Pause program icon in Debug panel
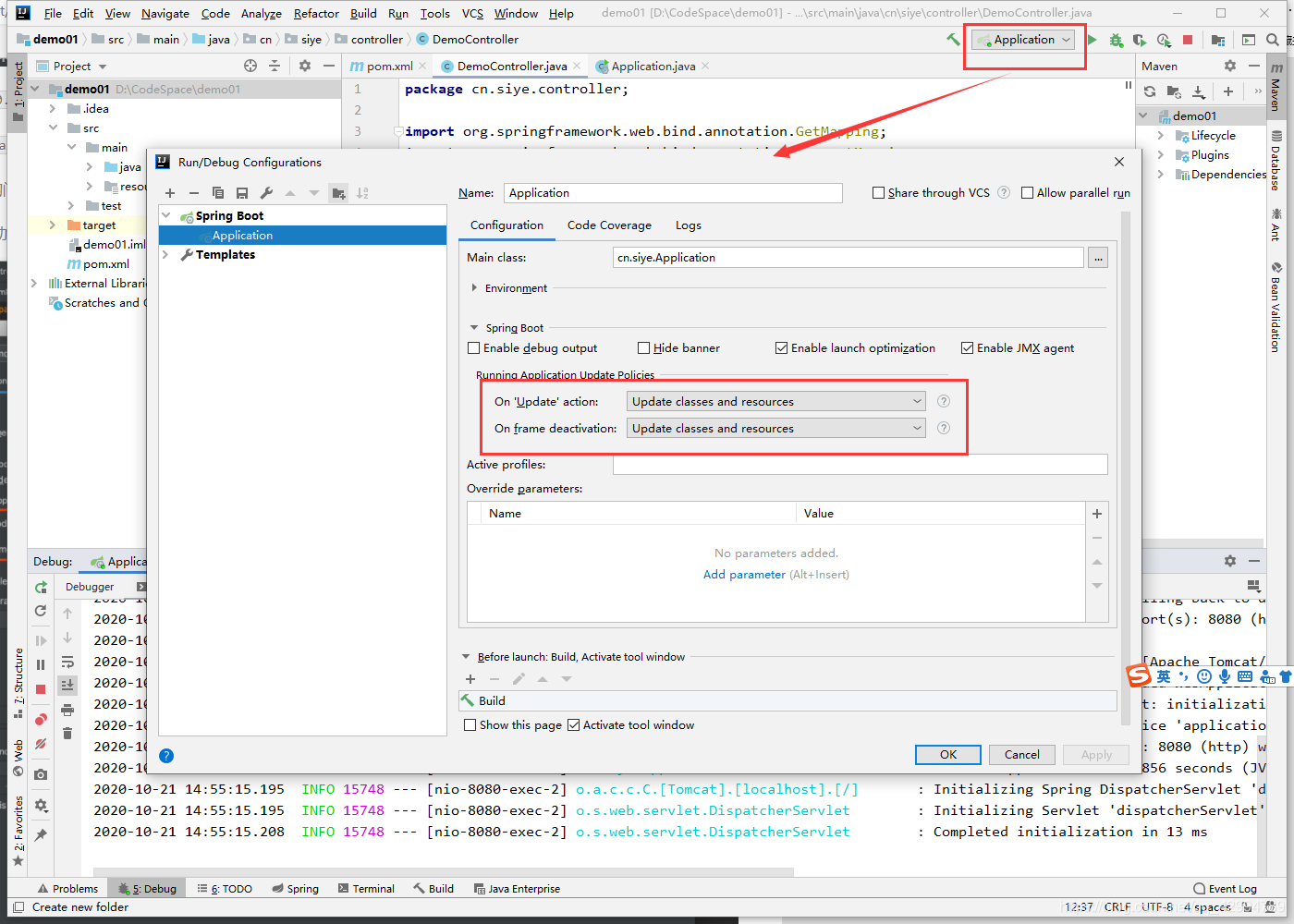The height and width of the screenshot is (924, 1294). [41, 664]
